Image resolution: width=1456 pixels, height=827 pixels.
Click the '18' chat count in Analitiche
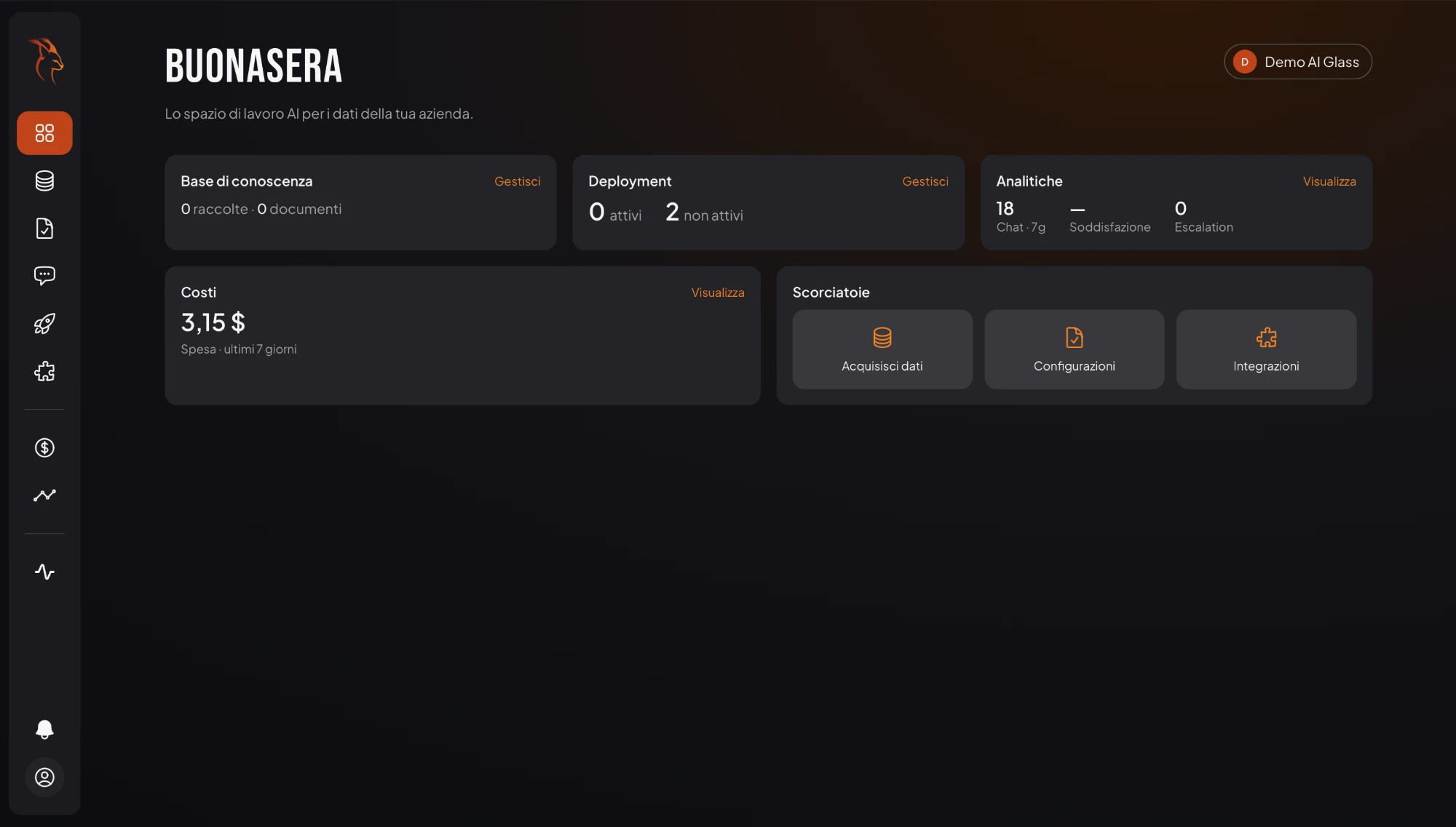coord(1005,209)
